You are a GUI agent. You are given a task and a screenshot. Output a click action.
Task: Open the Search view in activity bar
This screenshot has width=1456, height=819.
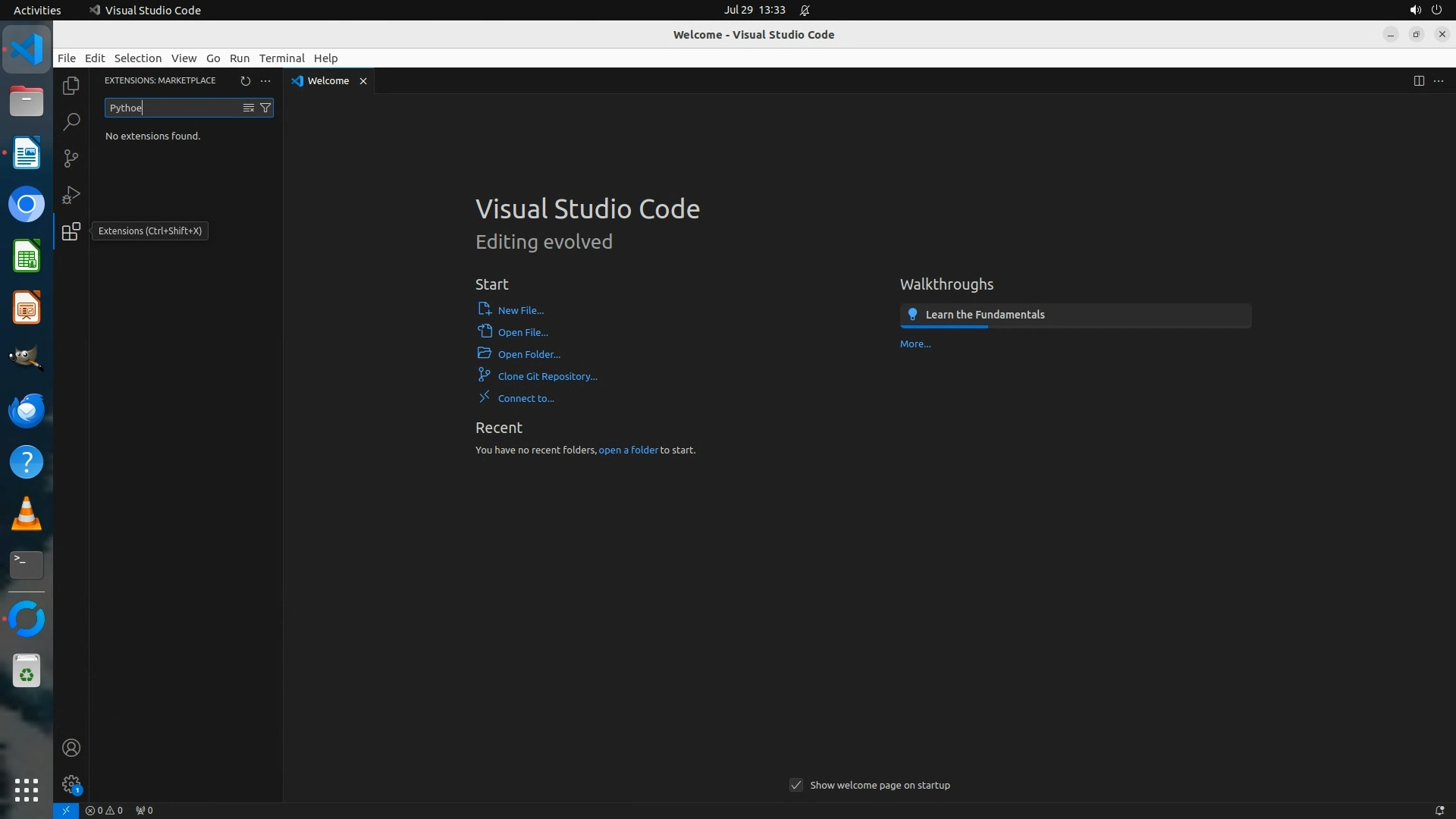tap(71, 122)
